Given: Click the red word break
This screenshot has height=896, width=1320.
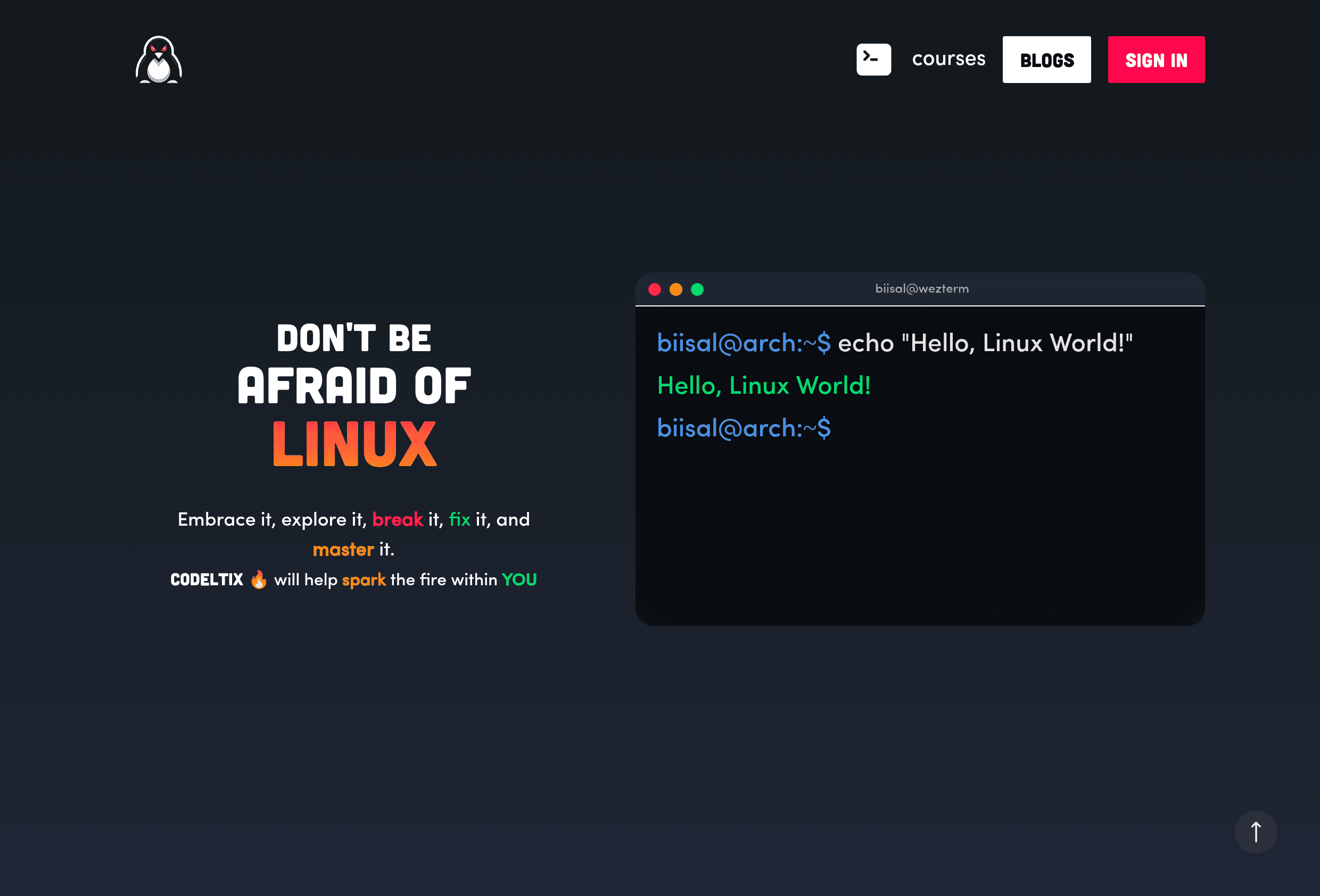Looking at the screenshot, I should [x=398, y=519].
